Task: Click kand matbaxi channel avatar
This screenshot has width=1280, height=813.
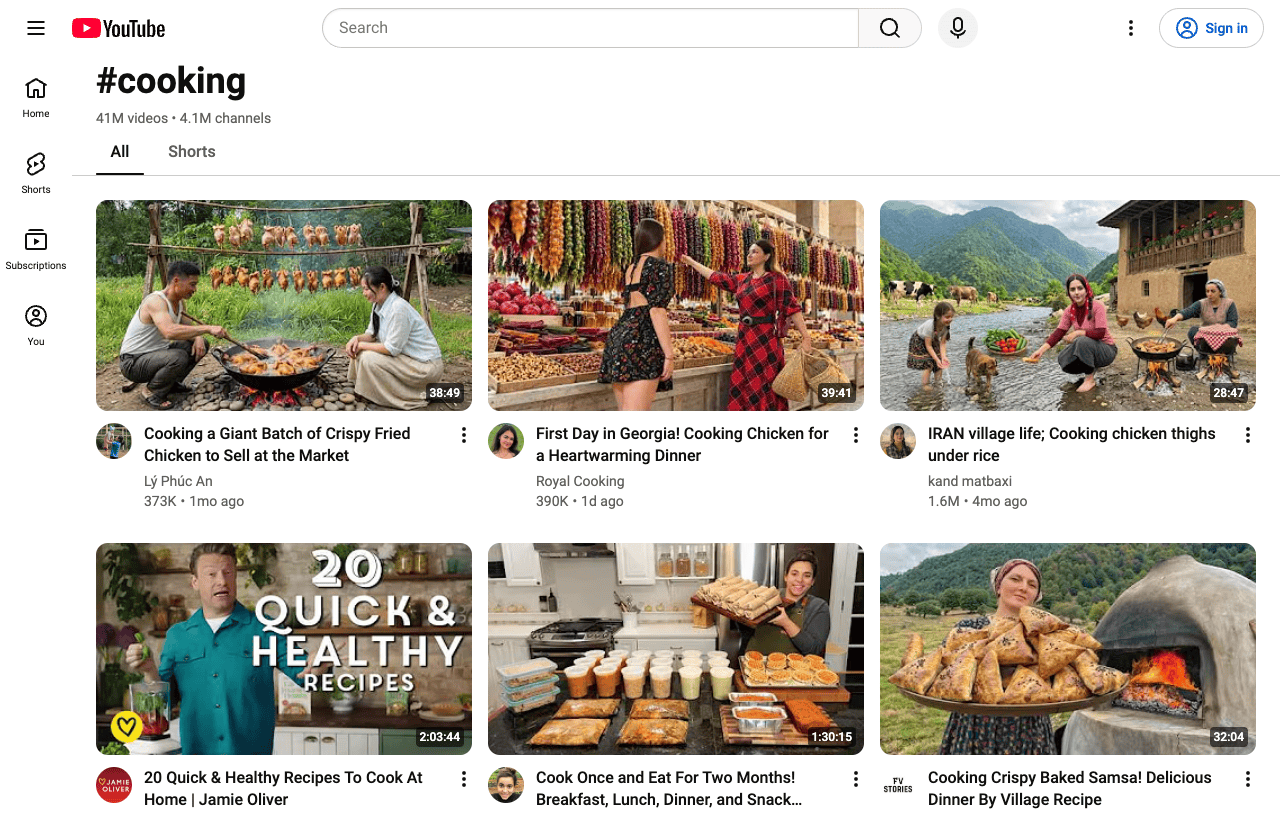Action: [x=898, y=441]
